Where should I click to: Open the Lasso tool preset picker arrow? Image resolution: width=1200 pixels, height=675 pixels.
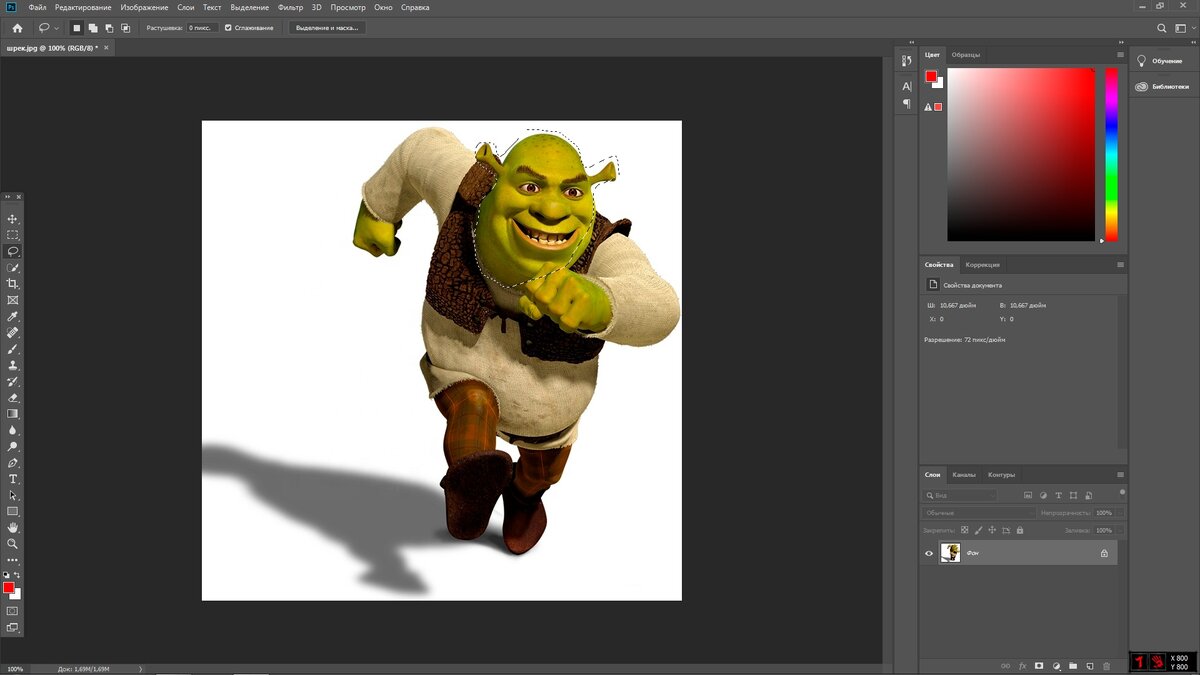pyautogui.click(x=57, y=28)
